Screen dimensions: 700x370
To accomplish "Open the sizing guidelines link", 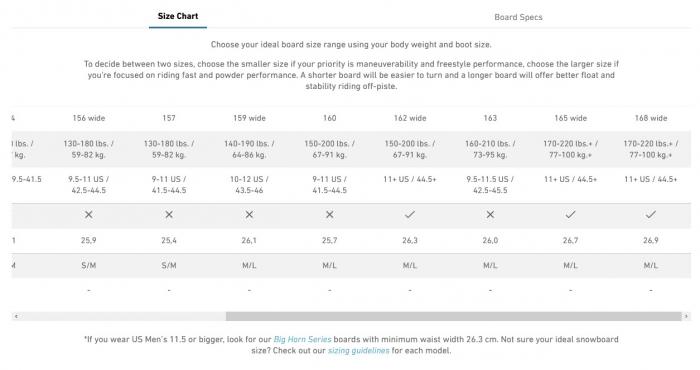I will (358, 350).
